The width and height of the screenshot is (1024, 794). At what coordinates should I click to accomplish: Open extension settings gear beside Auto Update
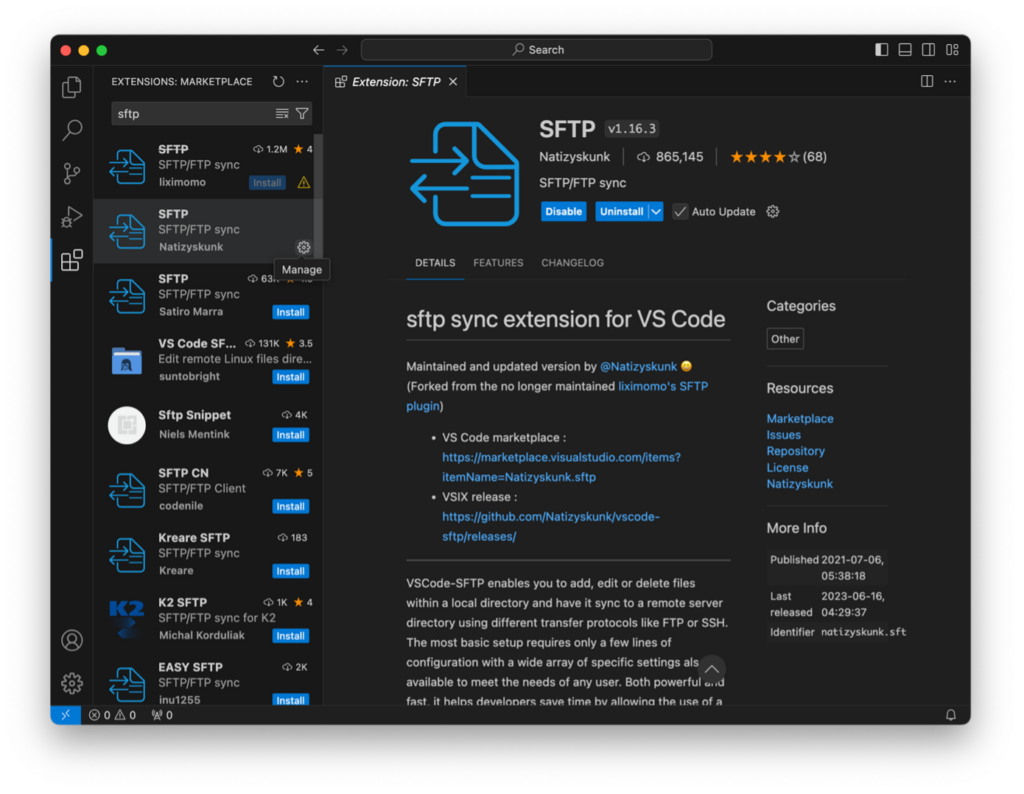pos(773,212)
